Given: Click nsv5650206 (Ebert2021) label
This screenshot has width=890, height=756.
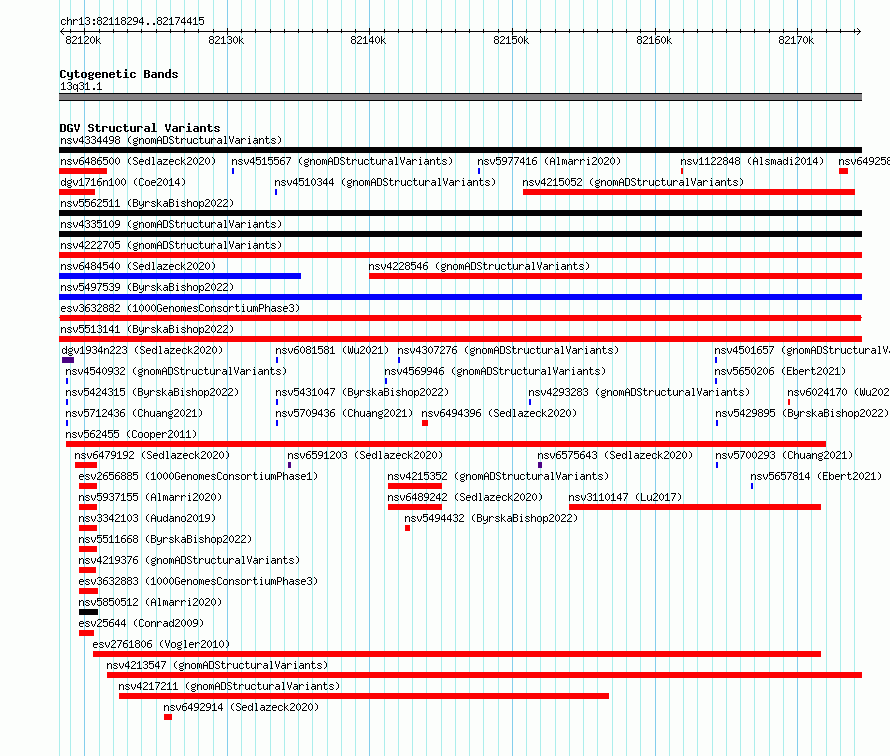Looking at the screenshot, I should coord(780,371).
